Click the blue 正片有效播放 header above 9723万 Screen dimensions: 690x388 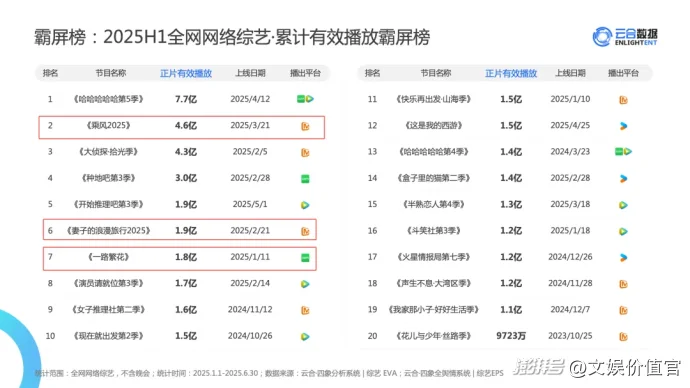[510, 73]
